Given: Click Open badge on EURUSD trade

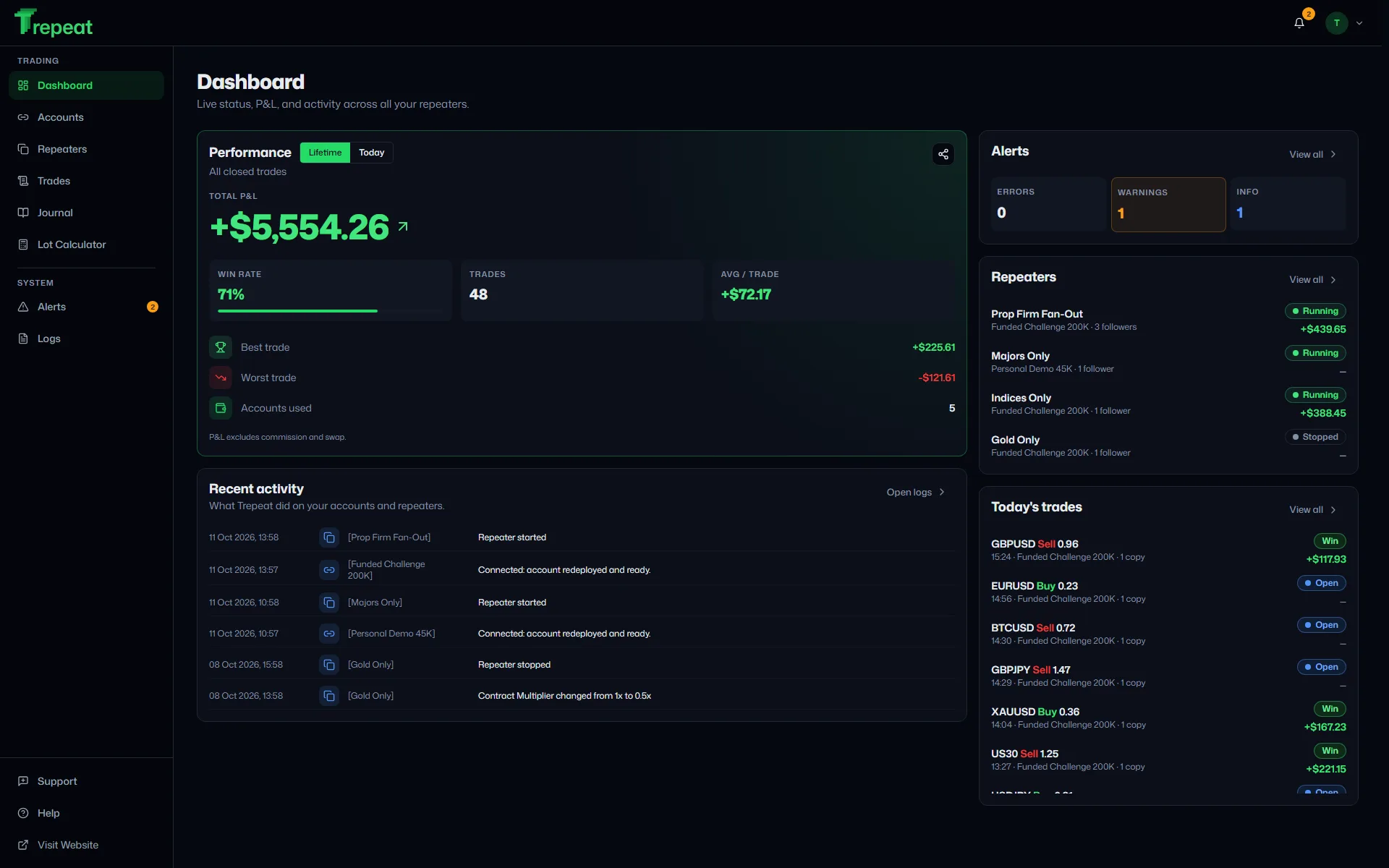Looking at the screenshot, I should pos(1321,583).
